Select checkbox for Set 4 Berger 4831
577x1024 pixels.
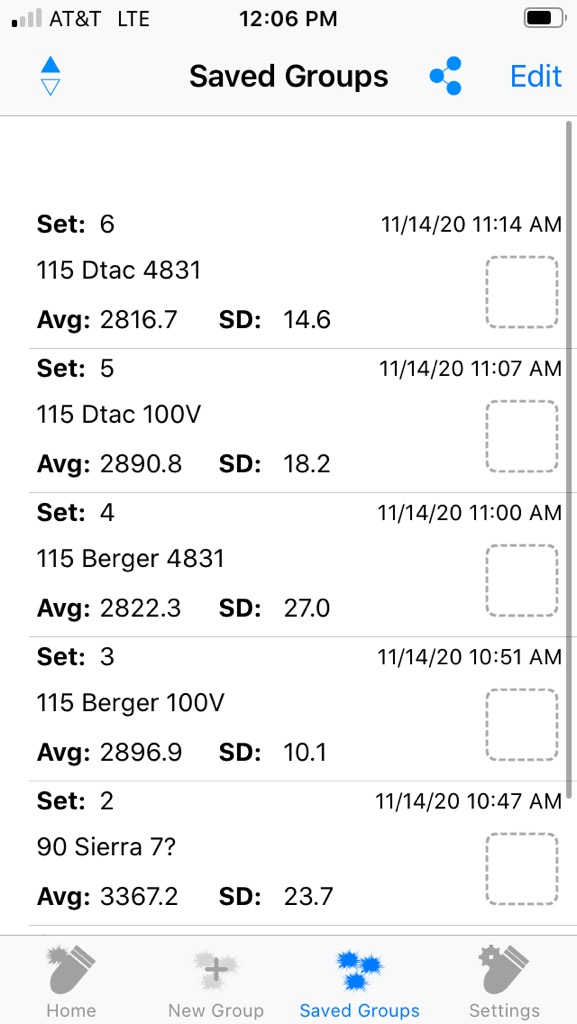pos(522,581)
